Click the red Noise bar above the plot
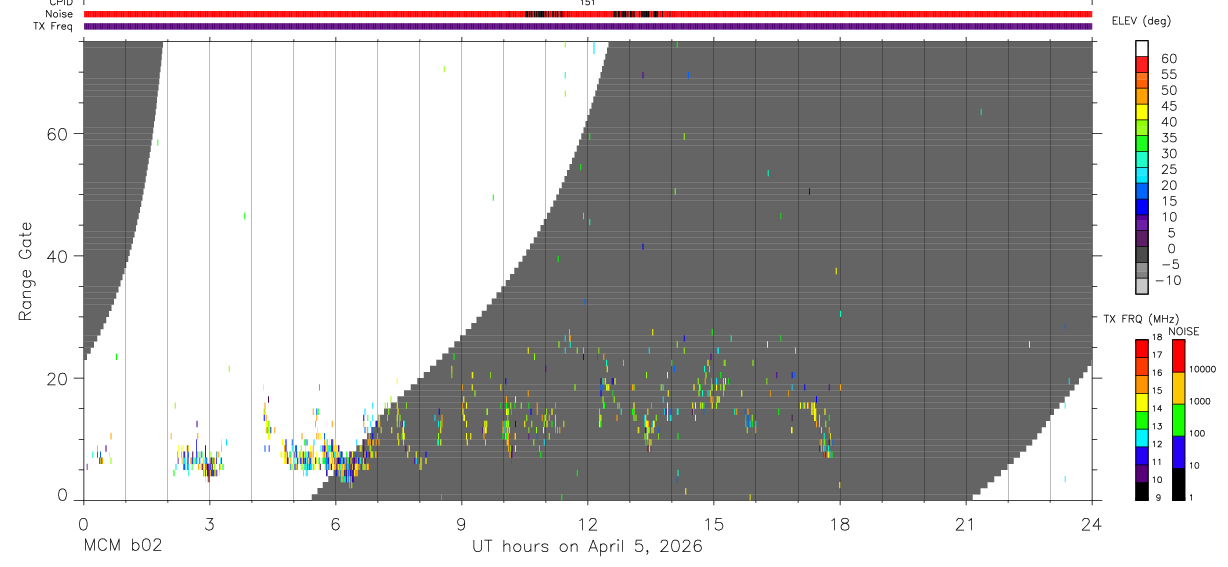This screenshot has width=1228, height=567. pyautogui.click(x=587, y=14)
